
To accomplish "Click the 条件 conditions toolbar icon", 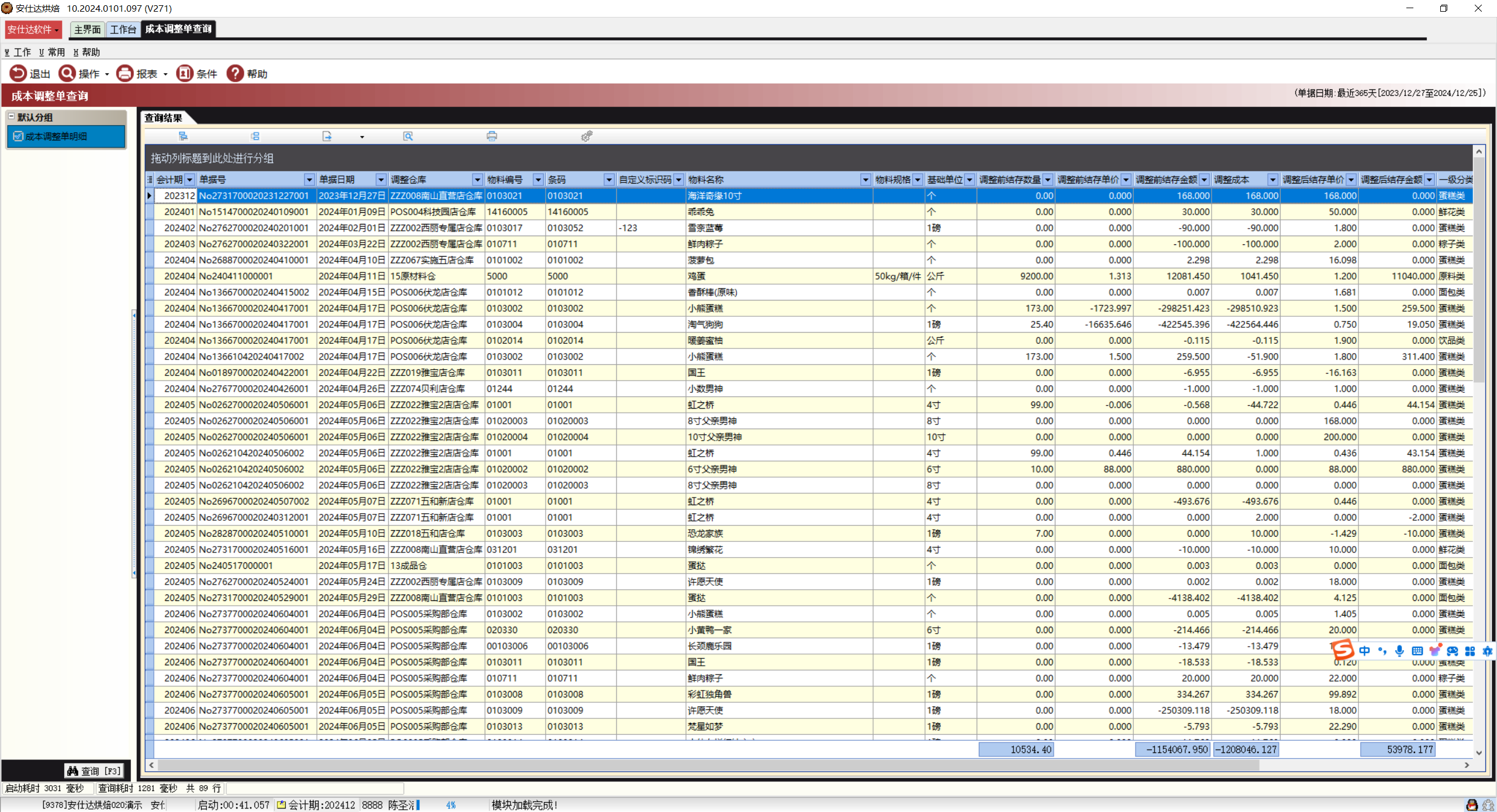I will 185,74.
